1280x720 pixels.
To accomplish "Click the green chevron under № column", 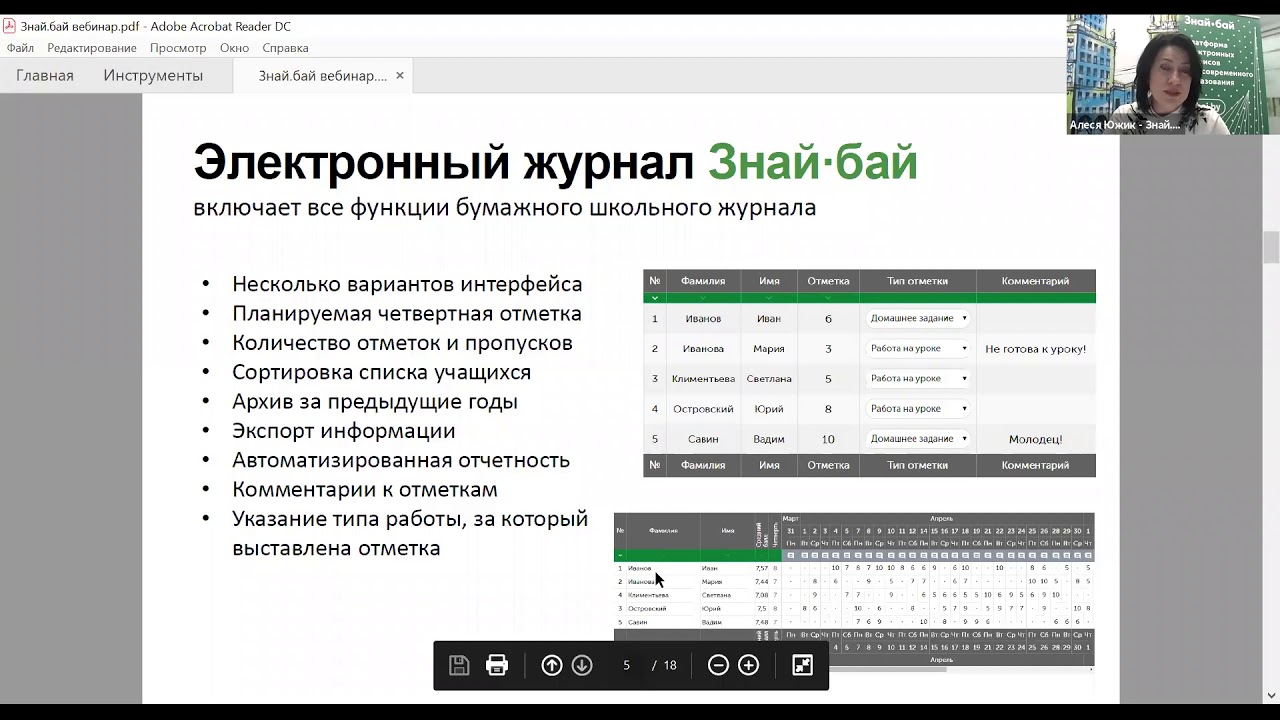I will (655, 298).
